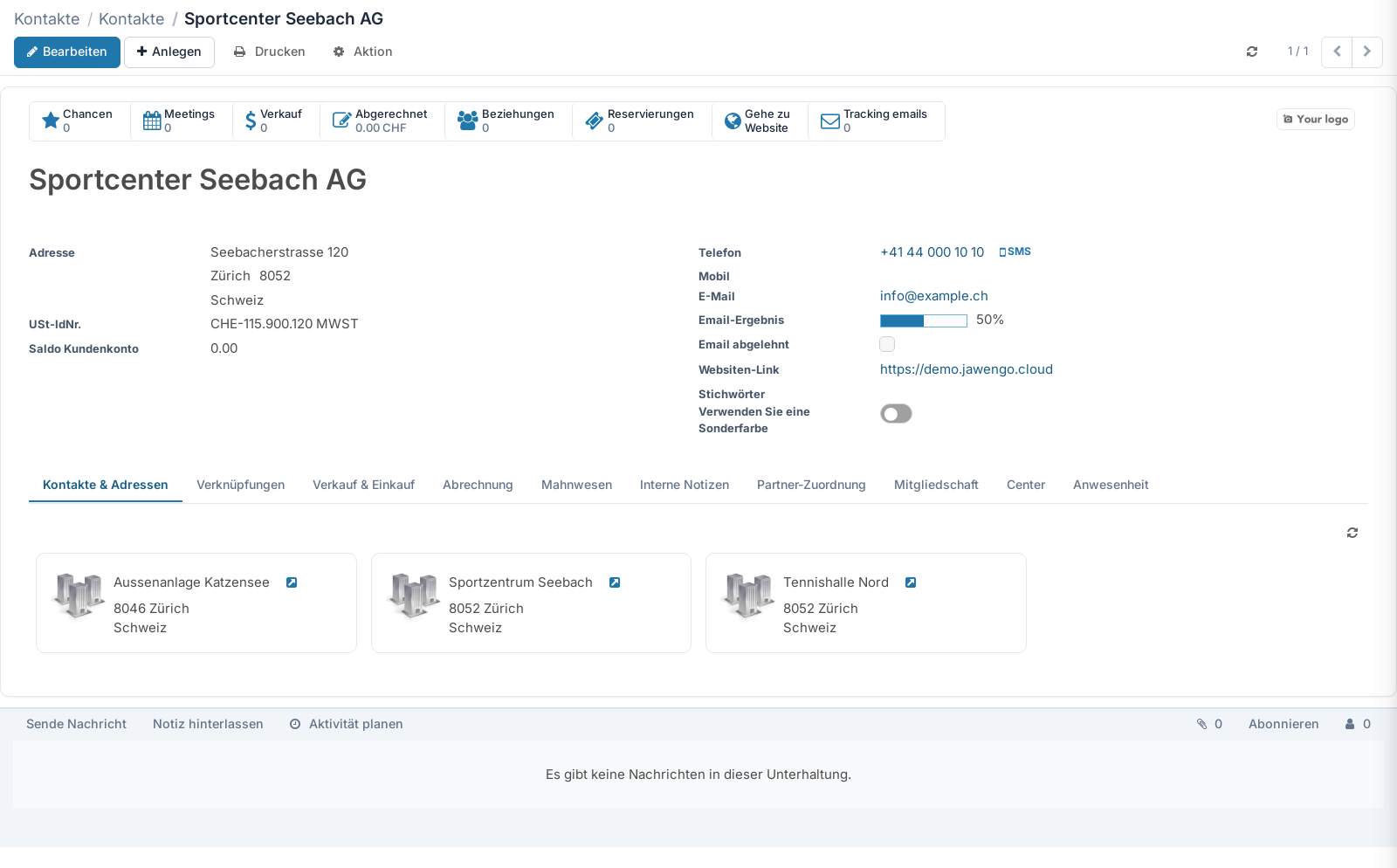Open the Drucken dropdown menu
This screenshot has width=1397, height=868.
point(269,52)
